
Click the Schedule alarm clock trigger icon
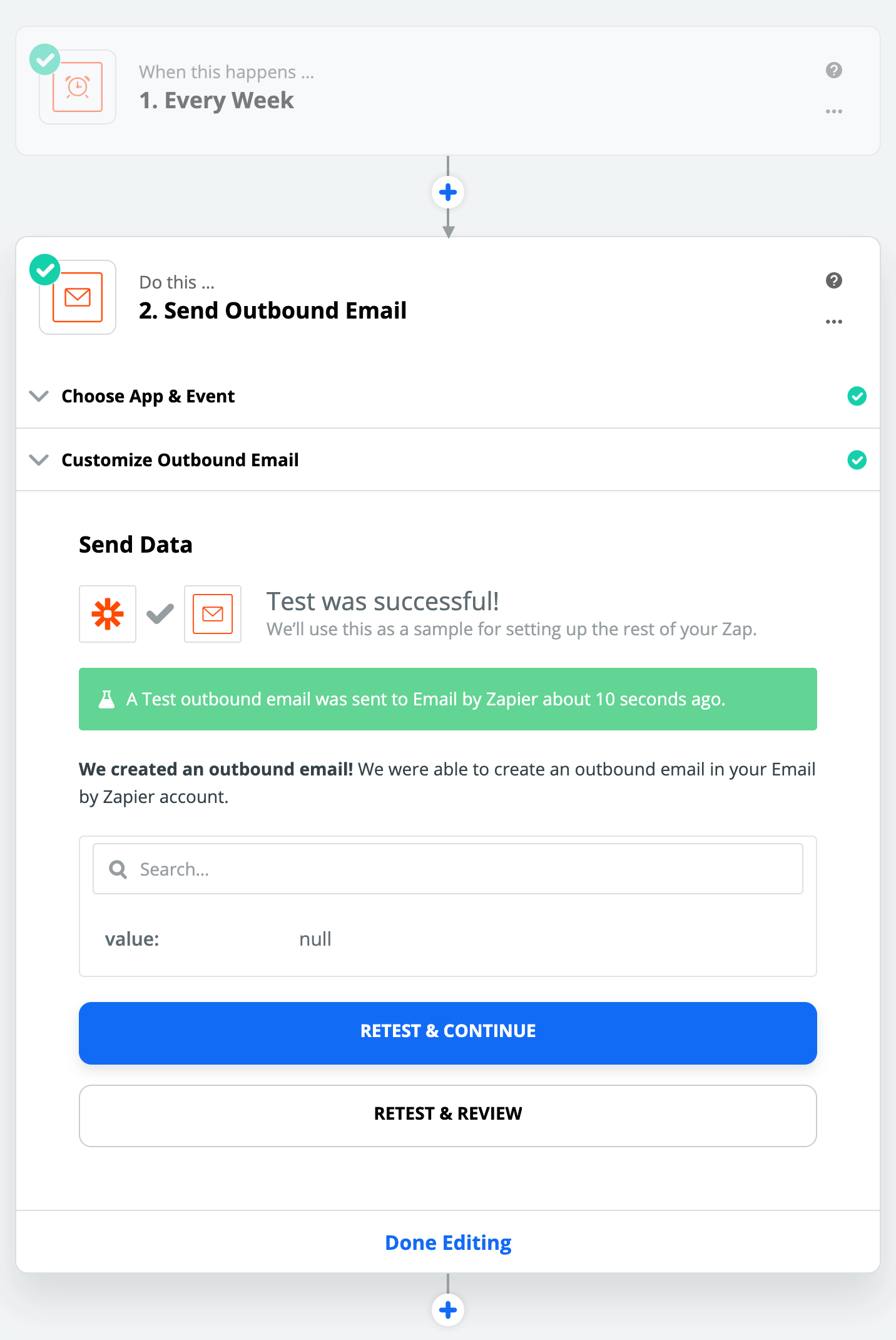pyautogui.click(x=78, y=87)
